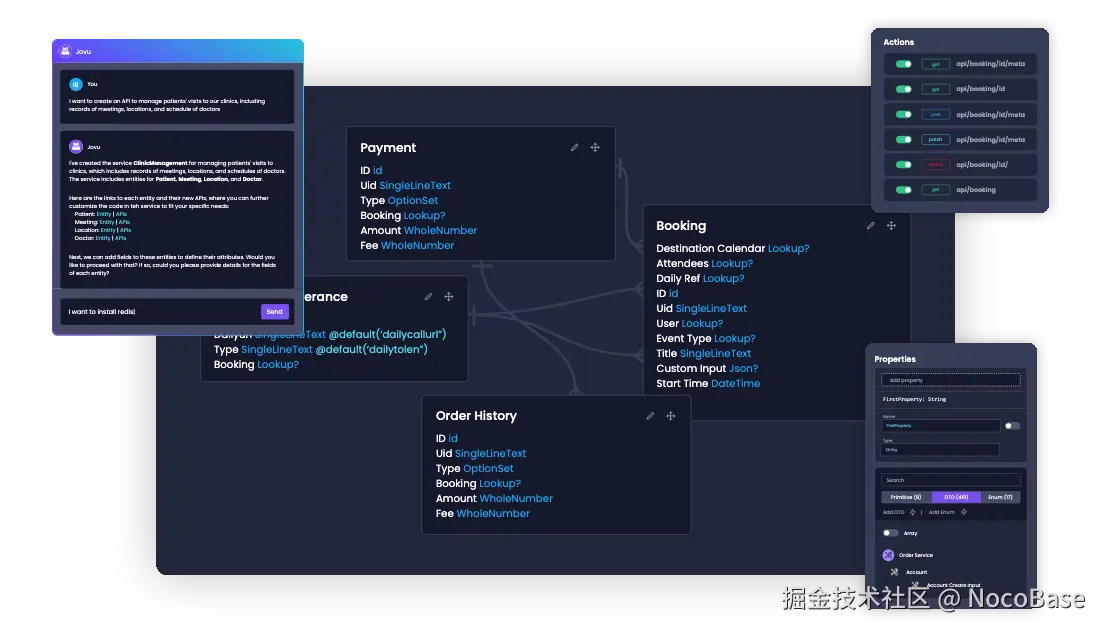Click the edit pencil on Order History card
This screenshot has width=1105, height=632.
click(650, 416)
